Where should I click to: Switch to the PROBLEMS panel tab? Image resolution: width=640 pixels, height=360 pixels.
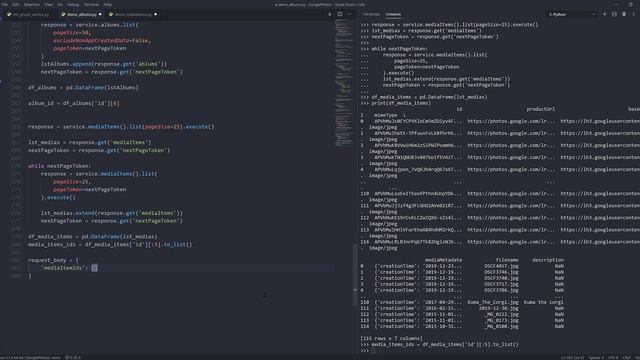[371, 14]
